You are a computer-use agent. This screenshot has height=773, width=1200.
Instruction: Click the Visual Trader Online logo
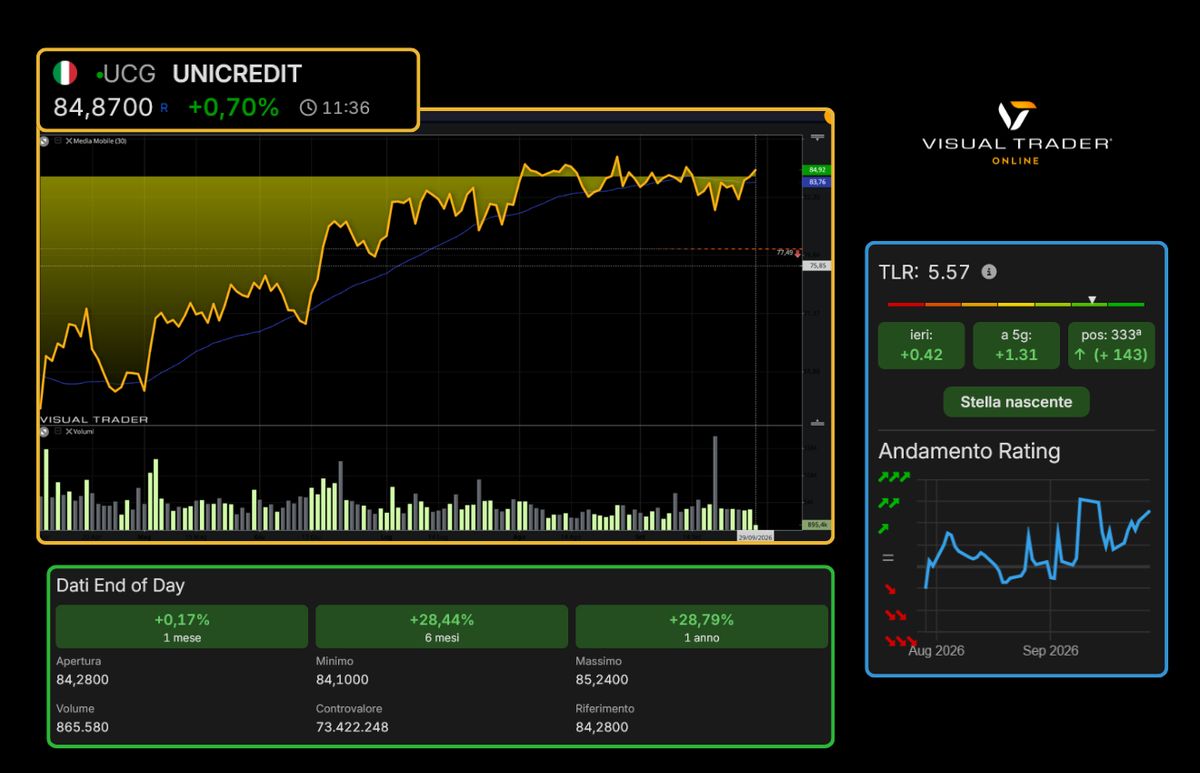pos(1016,132)
